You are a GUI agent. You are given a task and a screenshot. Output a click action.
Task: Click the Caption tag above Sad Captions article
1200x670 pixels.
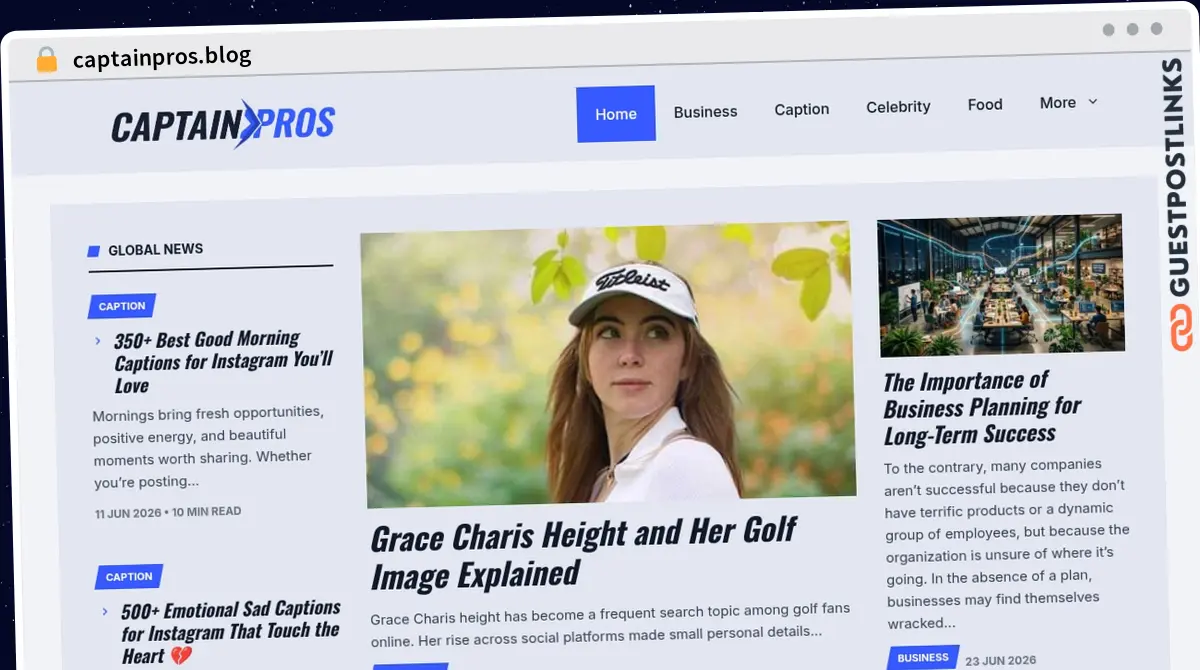tap(129, 577)
